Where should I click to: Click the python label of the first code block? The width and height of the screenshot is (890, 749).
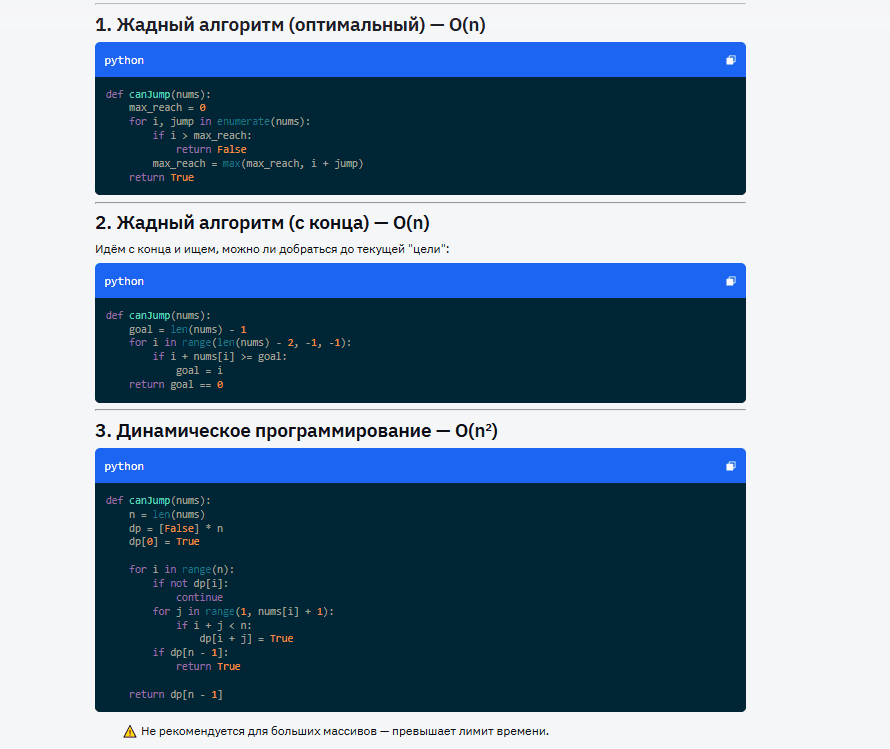[x=124, y=60]
